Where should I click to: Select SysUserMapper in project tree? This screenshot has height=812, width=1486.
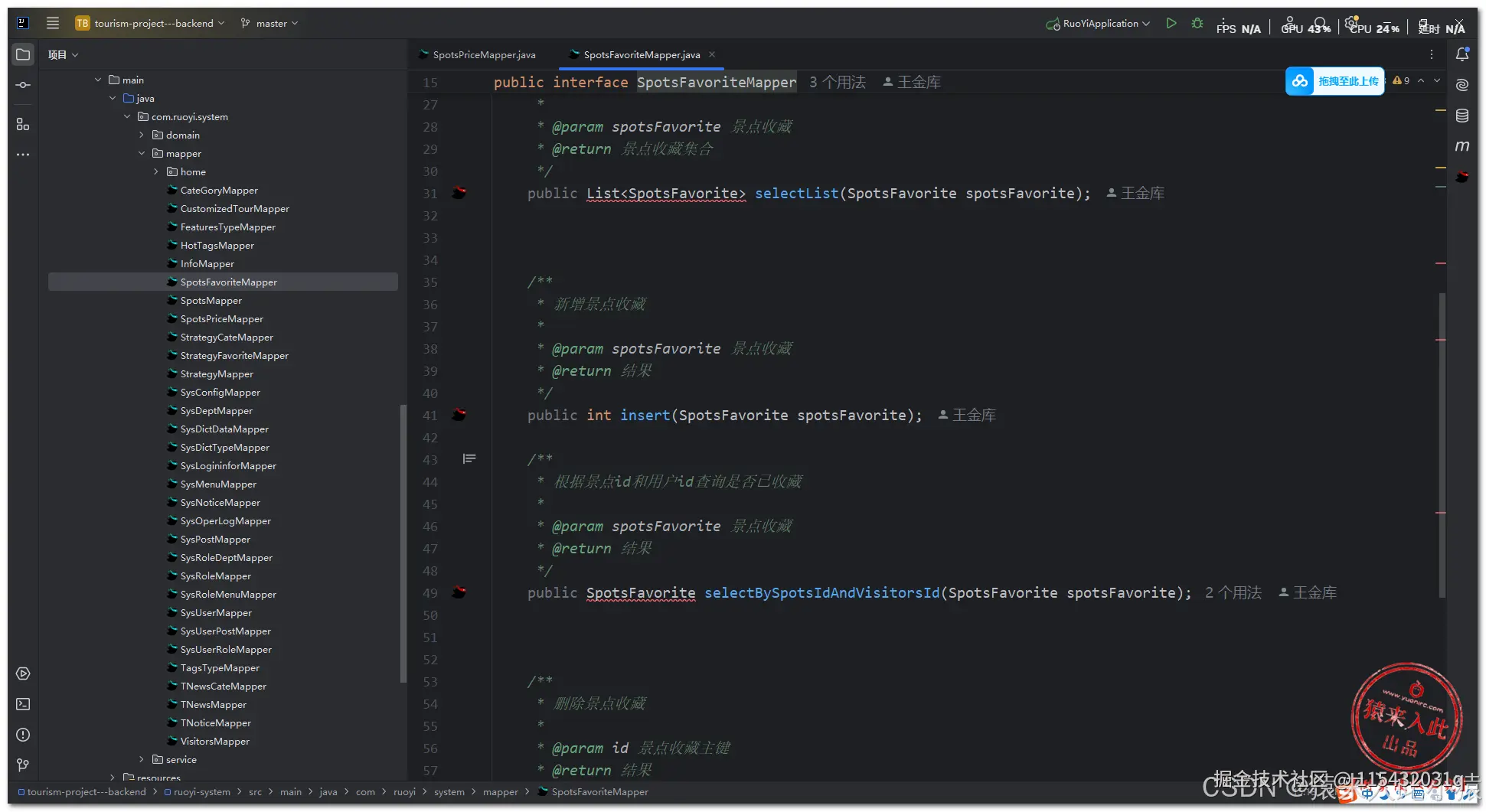tap(216, 612)
